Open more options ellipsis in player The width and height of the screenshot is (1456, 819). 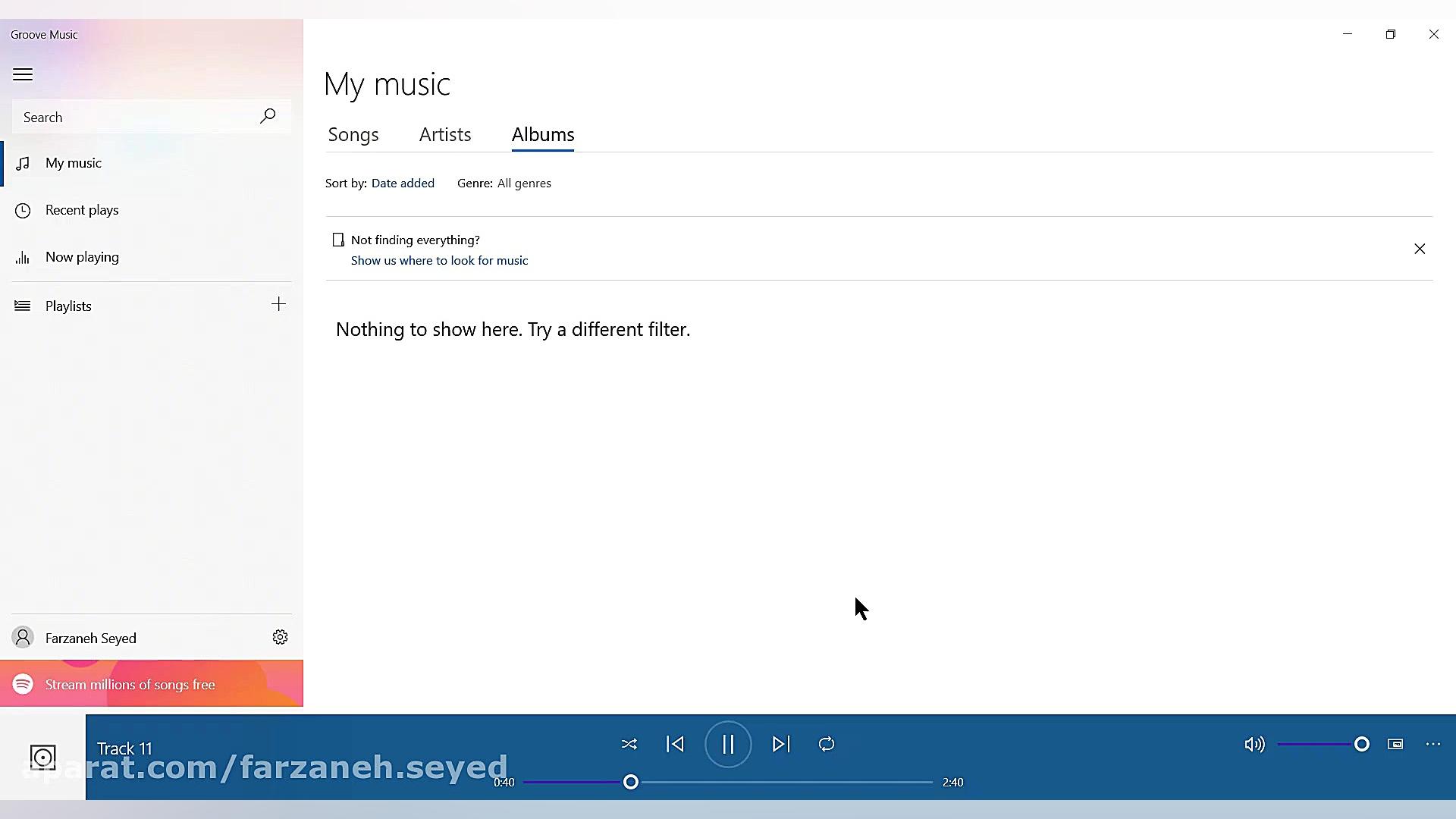(x=1432, y=744)
